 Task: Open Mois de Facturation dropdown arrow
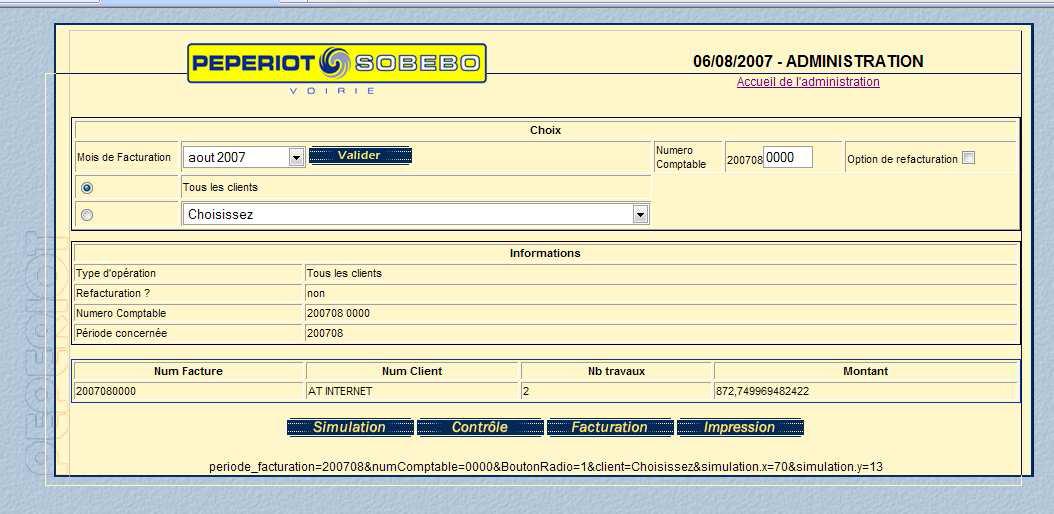coord(296,157)
